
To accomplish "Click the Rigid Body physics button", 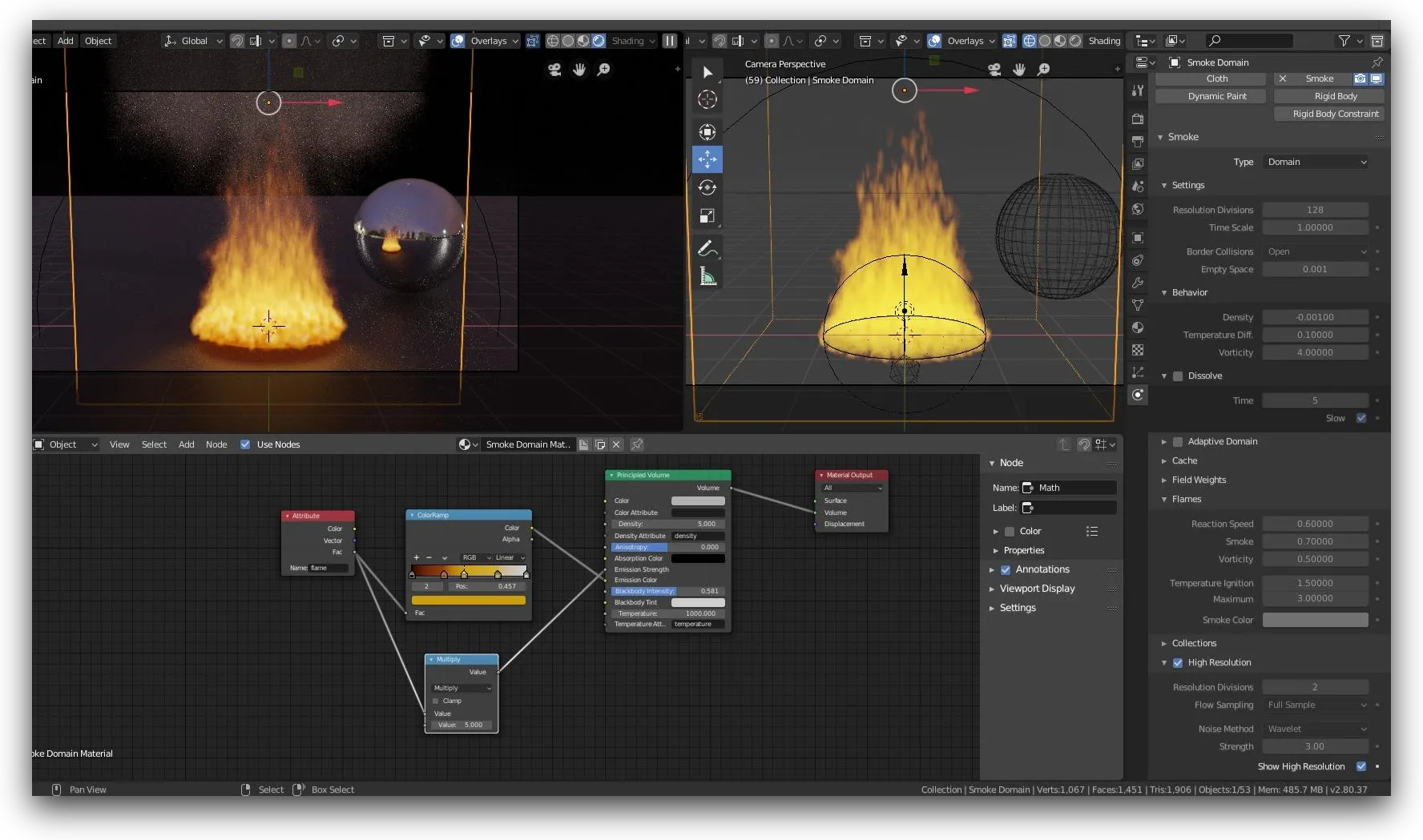I will 1335,96.
